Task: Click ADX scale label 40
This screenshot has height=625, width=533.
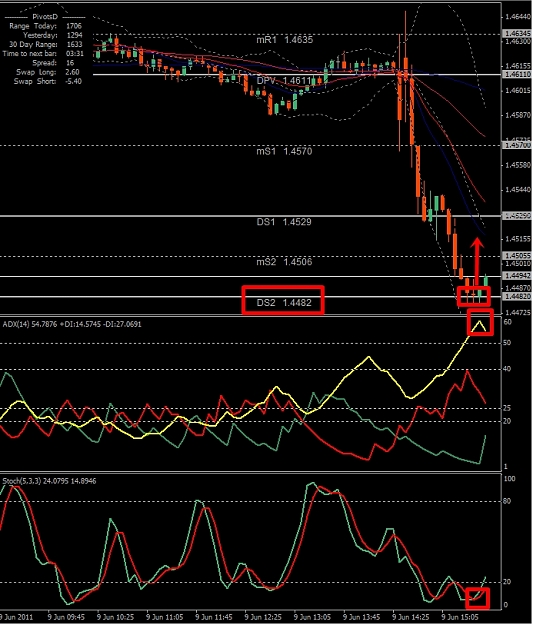Action: pos(507,369)
